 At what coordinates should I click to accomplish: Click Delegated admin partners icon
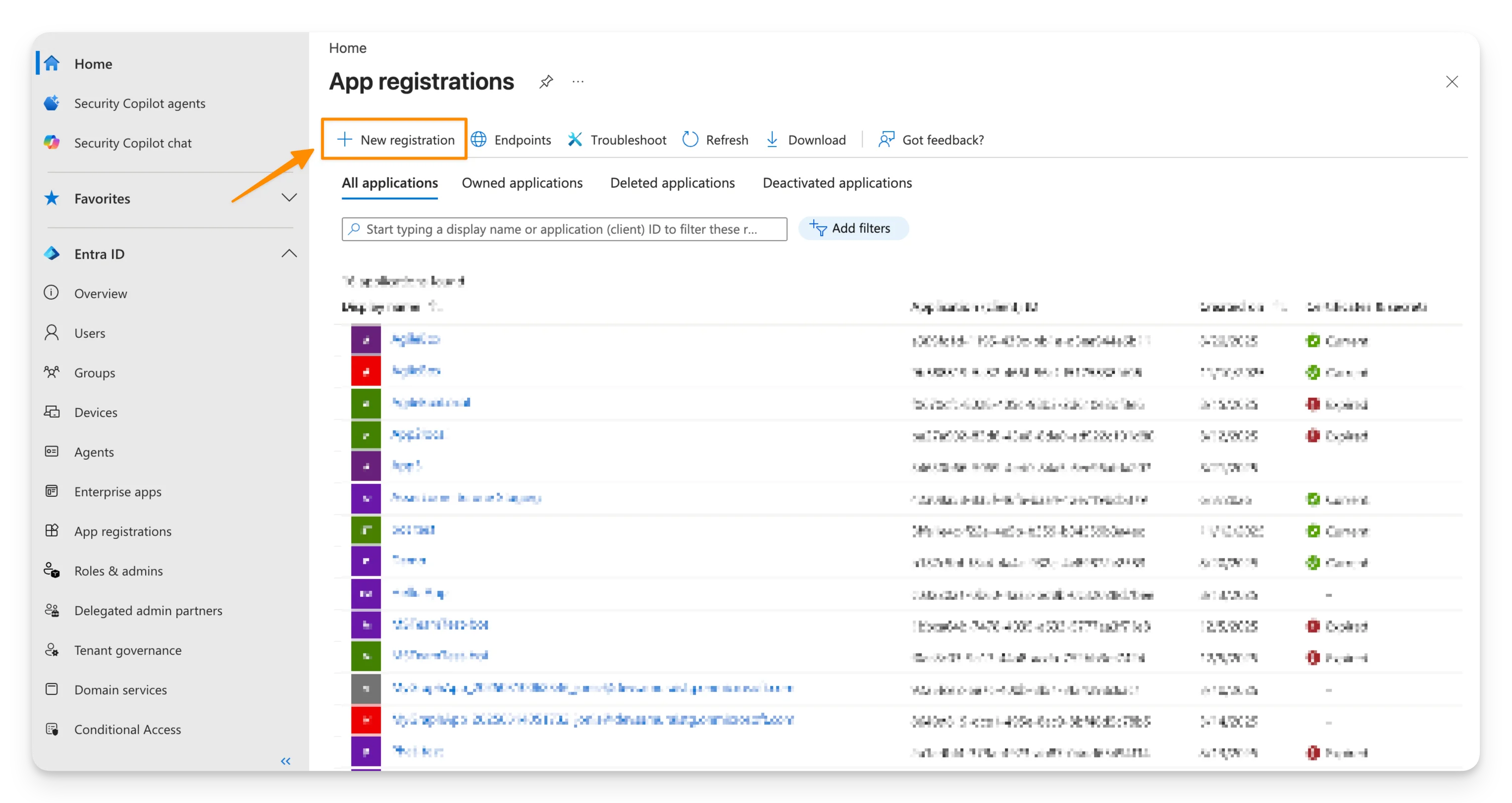pyautogui.click(x=52, y=610)
